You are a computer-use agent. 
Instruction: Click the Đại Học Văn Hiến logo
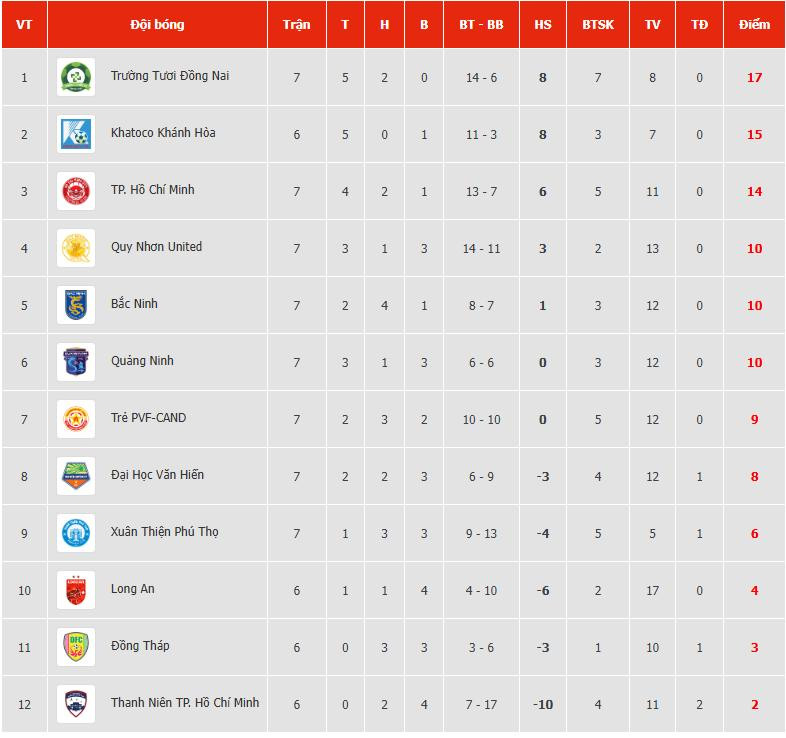76,476
